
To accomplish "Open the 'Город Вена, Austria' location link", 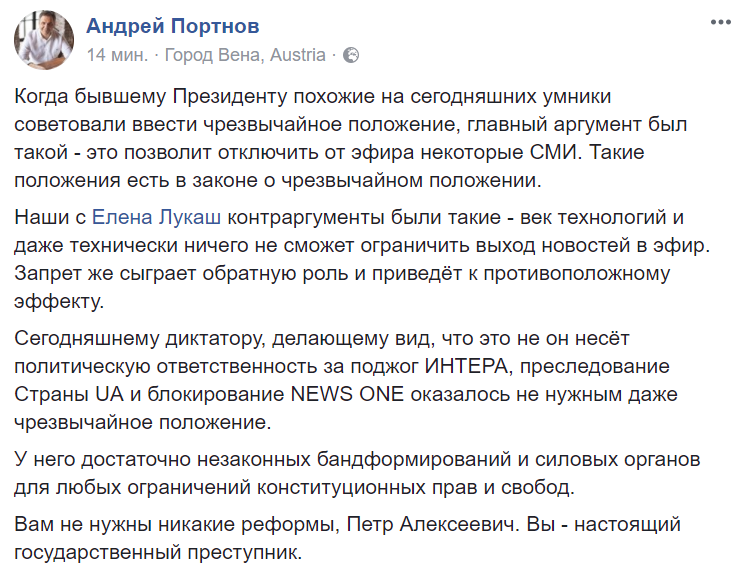I will 244,54.
